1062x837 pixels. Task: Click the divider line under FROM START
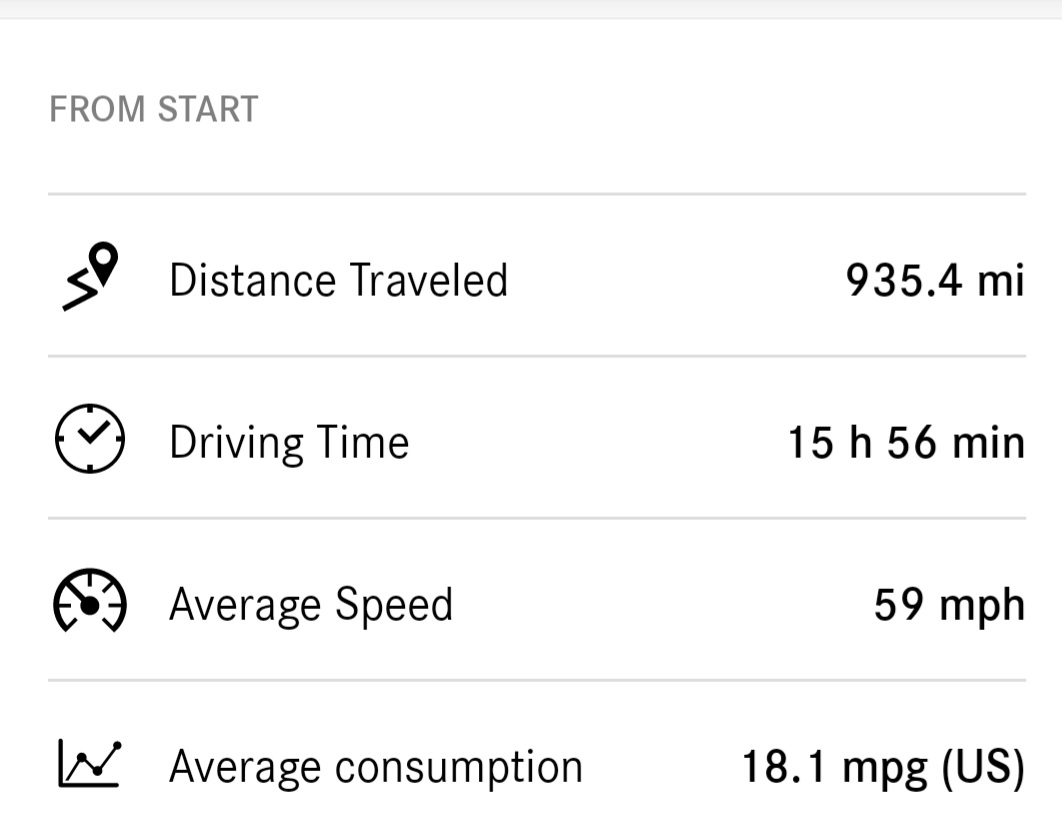point(536,194)
